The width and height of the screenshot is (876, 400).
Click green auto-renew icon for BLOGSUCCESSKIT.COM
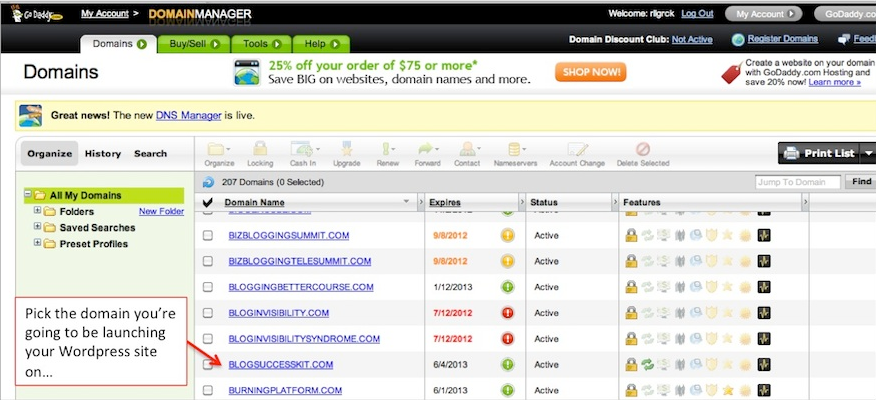tap(648, 365)
